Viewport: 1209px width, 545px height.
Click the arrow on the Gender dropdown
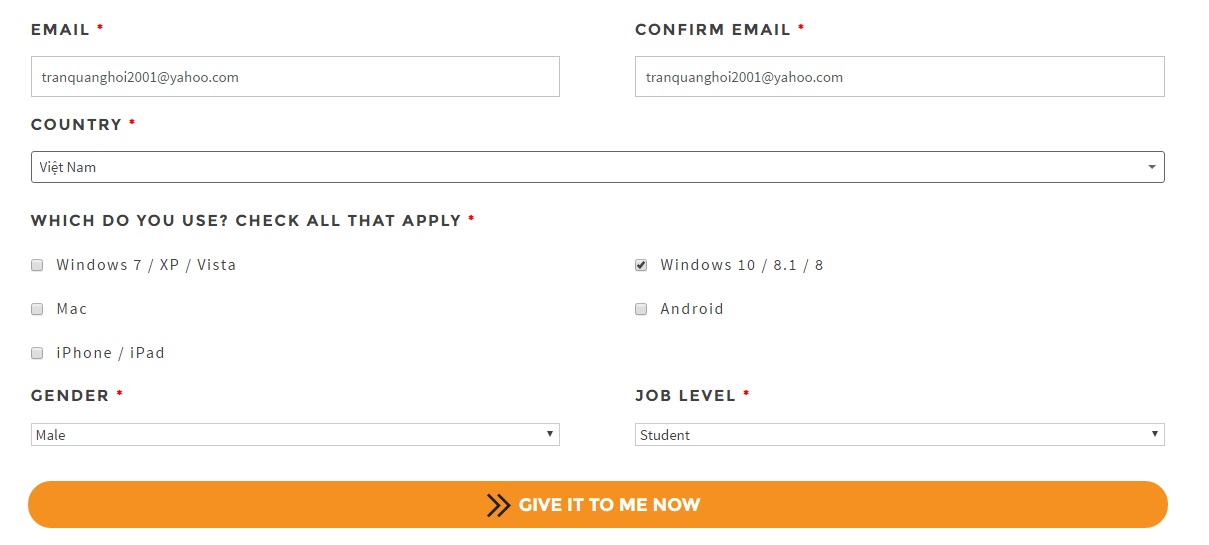pos(550,434)
